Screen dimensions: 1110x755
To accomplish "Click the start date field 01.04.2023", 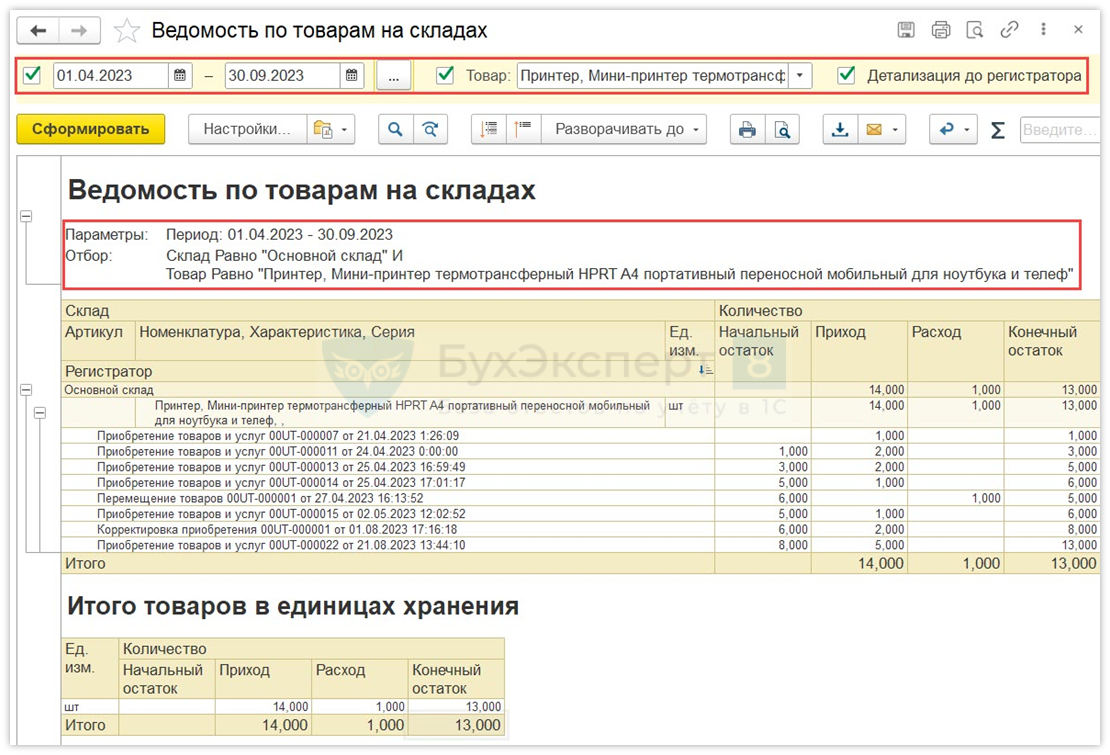I will pyautogui.click(x=110, y=75).
